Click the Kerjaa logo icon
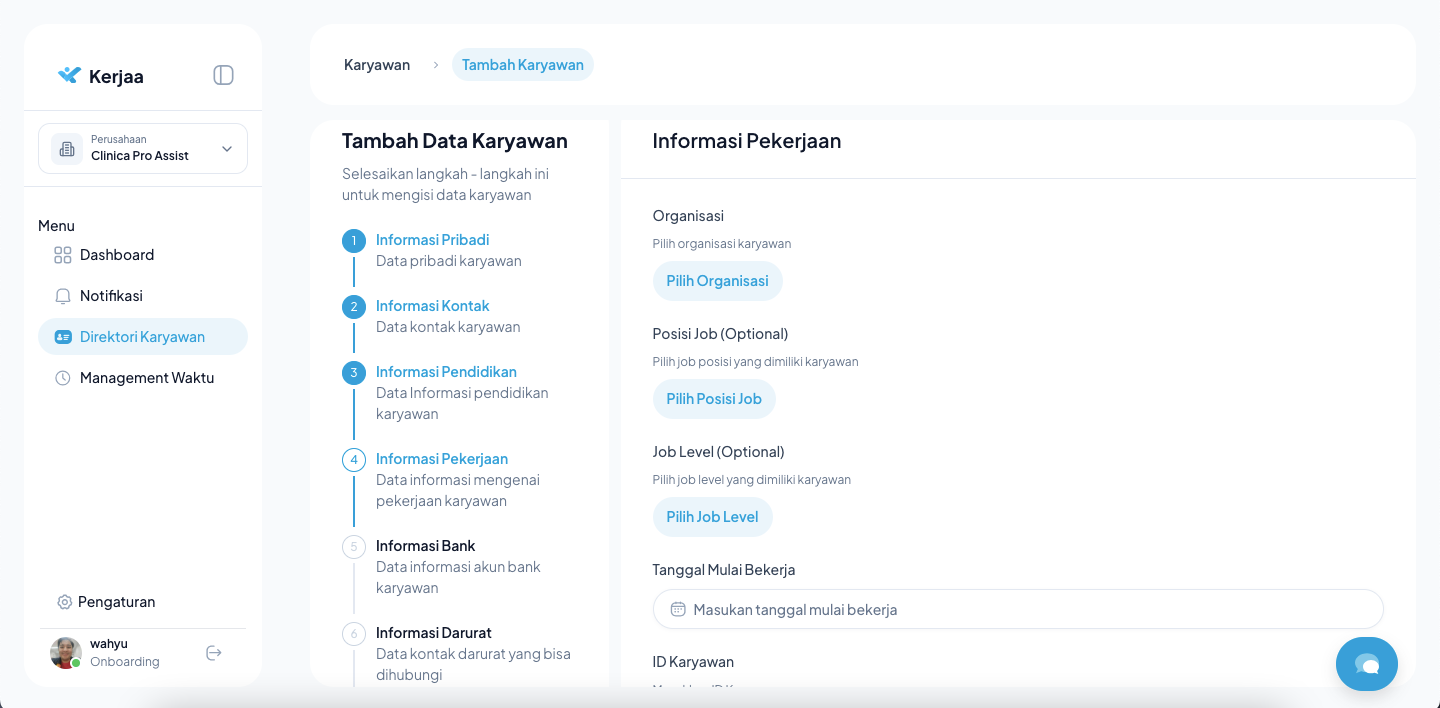Image resolution: width=1440 pixels, height=708 pixels. pyautogui.click(x=69, y=75)
